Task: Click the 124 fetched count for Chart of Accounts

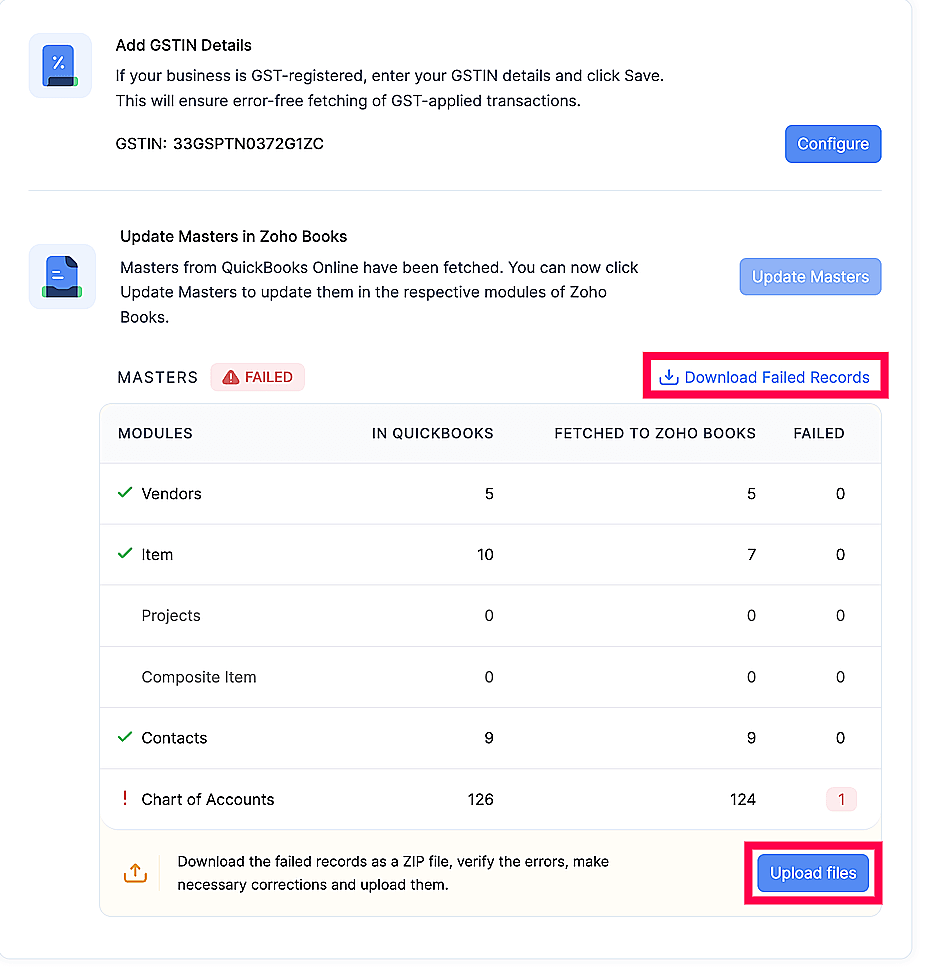Action: coord(743,799)
